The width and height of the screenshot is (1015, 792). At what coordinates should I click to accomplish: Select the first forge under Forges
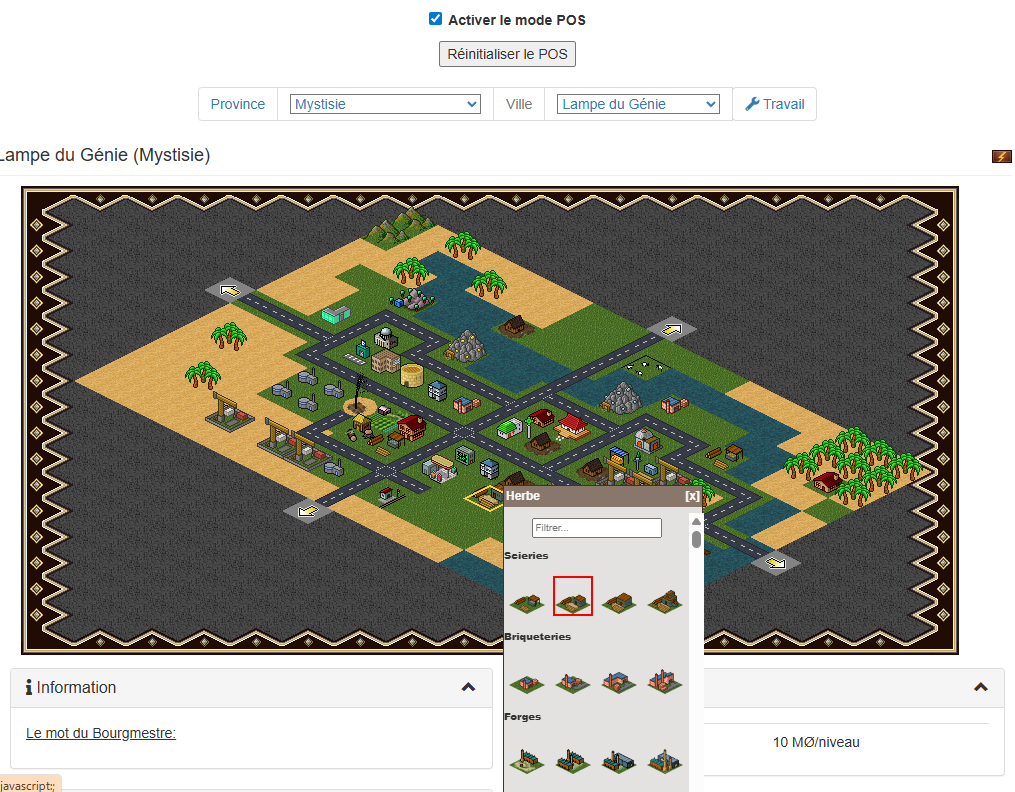click(526, 761)
